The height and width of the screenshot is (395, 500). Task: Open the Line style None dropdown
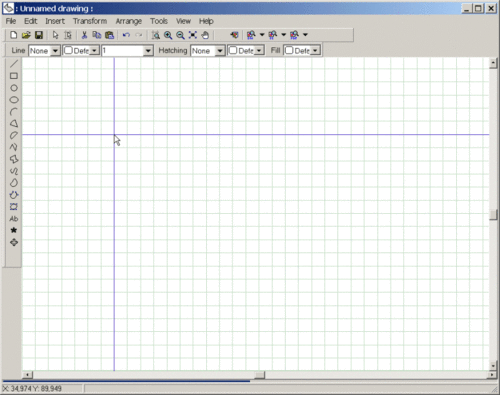(x=55, y=51)
